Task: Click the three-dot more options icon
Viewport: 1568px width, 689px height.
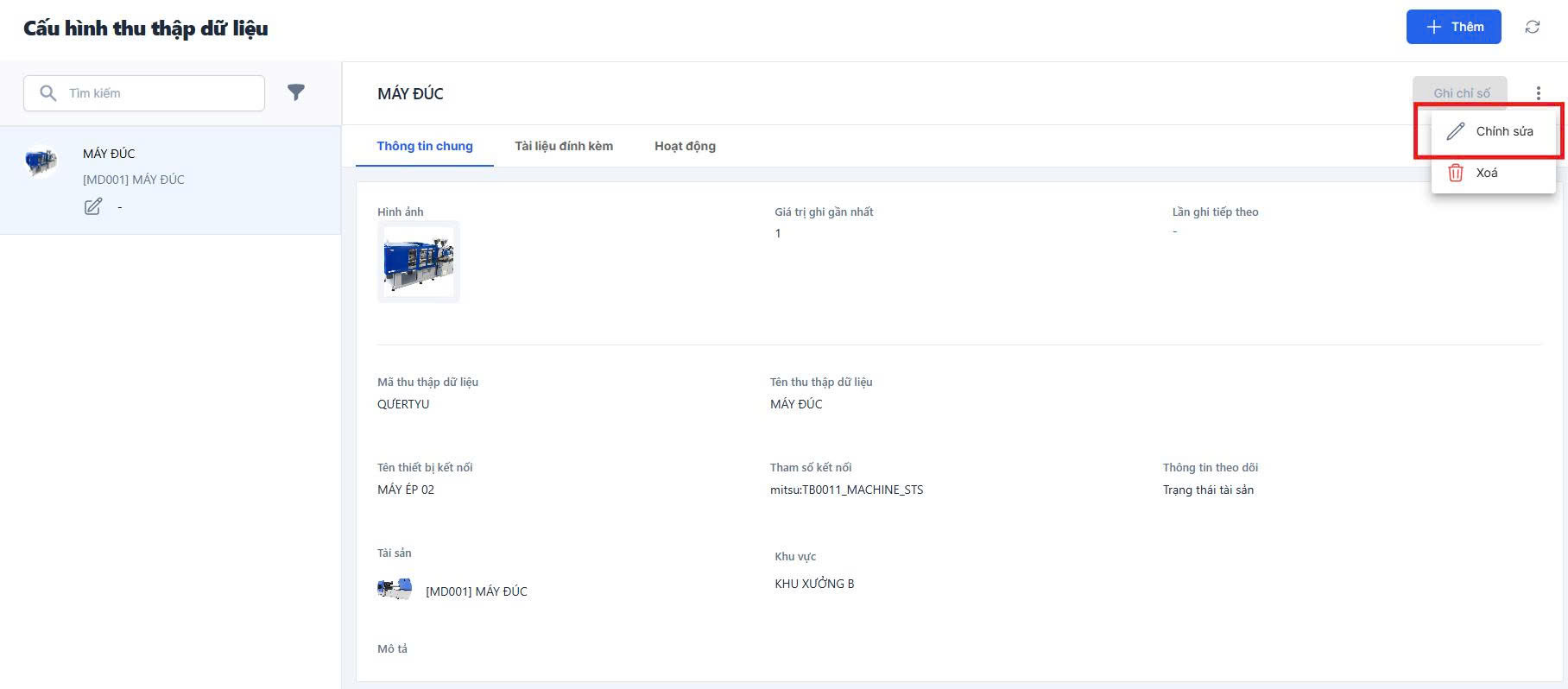Action: coord(1538,93)
